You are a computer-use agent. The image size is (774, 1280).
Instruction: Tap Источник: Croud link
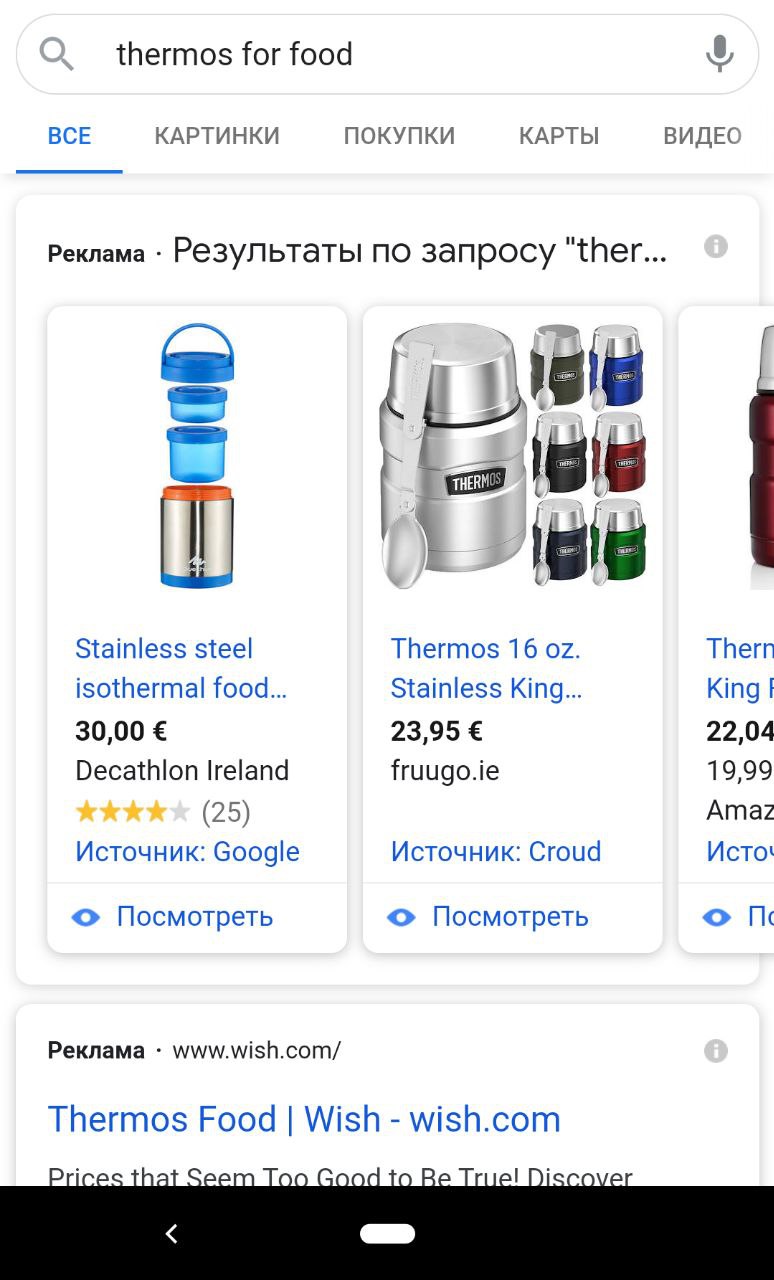[496, 852]
